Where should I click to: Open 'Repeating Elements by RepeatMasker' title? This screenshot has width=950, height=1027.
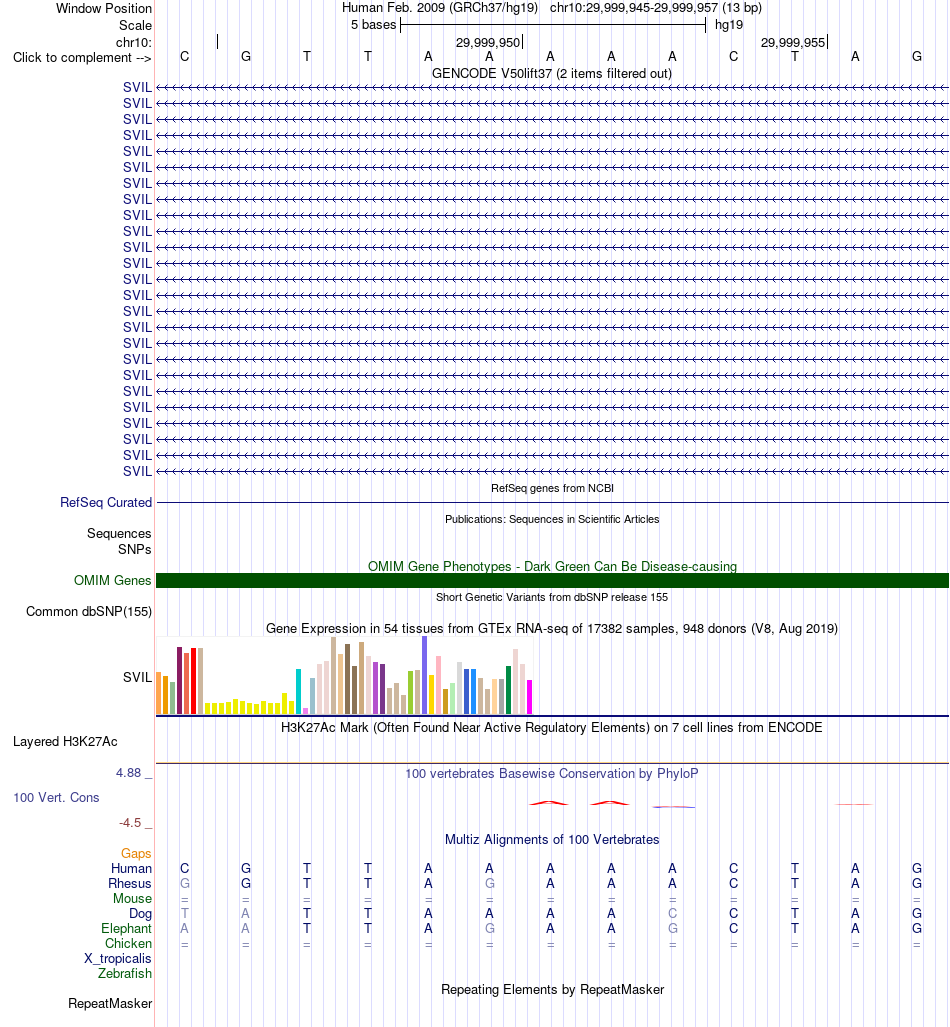click(x=552, y=990)
